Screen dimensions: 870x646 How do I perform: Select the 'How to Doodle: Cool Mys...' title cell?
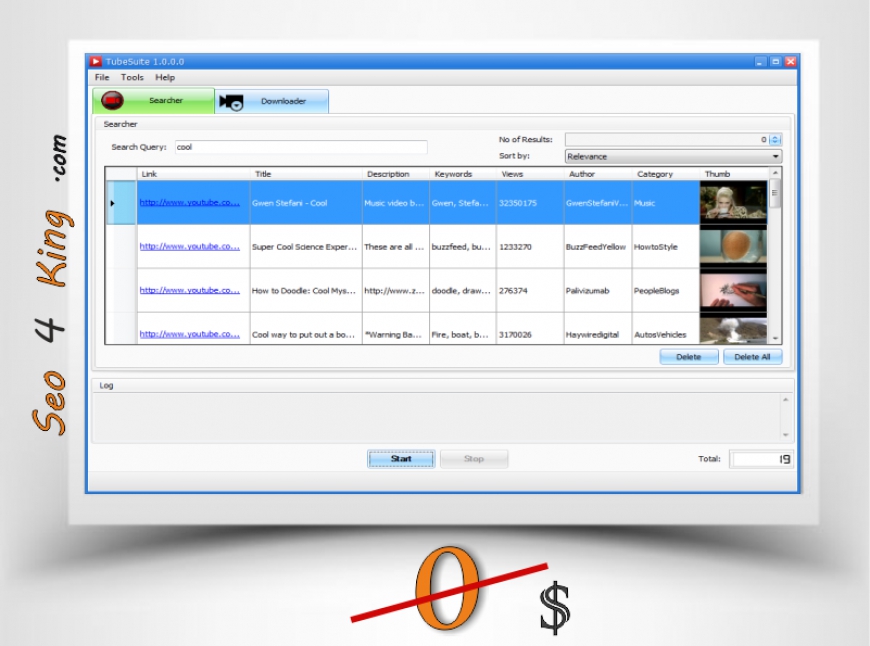(x=306, y=290)
